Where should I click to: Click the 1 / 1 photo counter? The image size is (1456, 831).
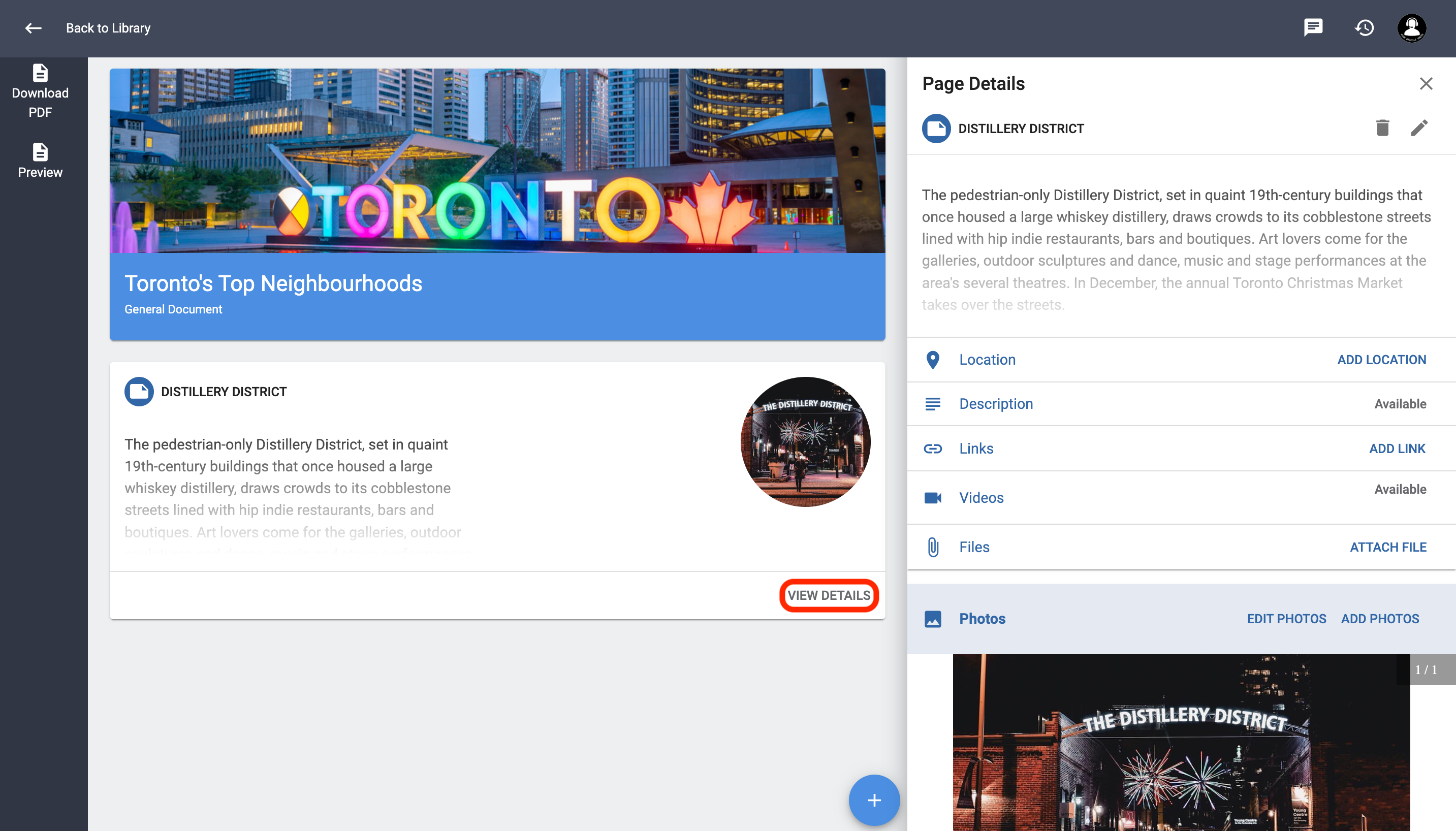pos(1426,669)
